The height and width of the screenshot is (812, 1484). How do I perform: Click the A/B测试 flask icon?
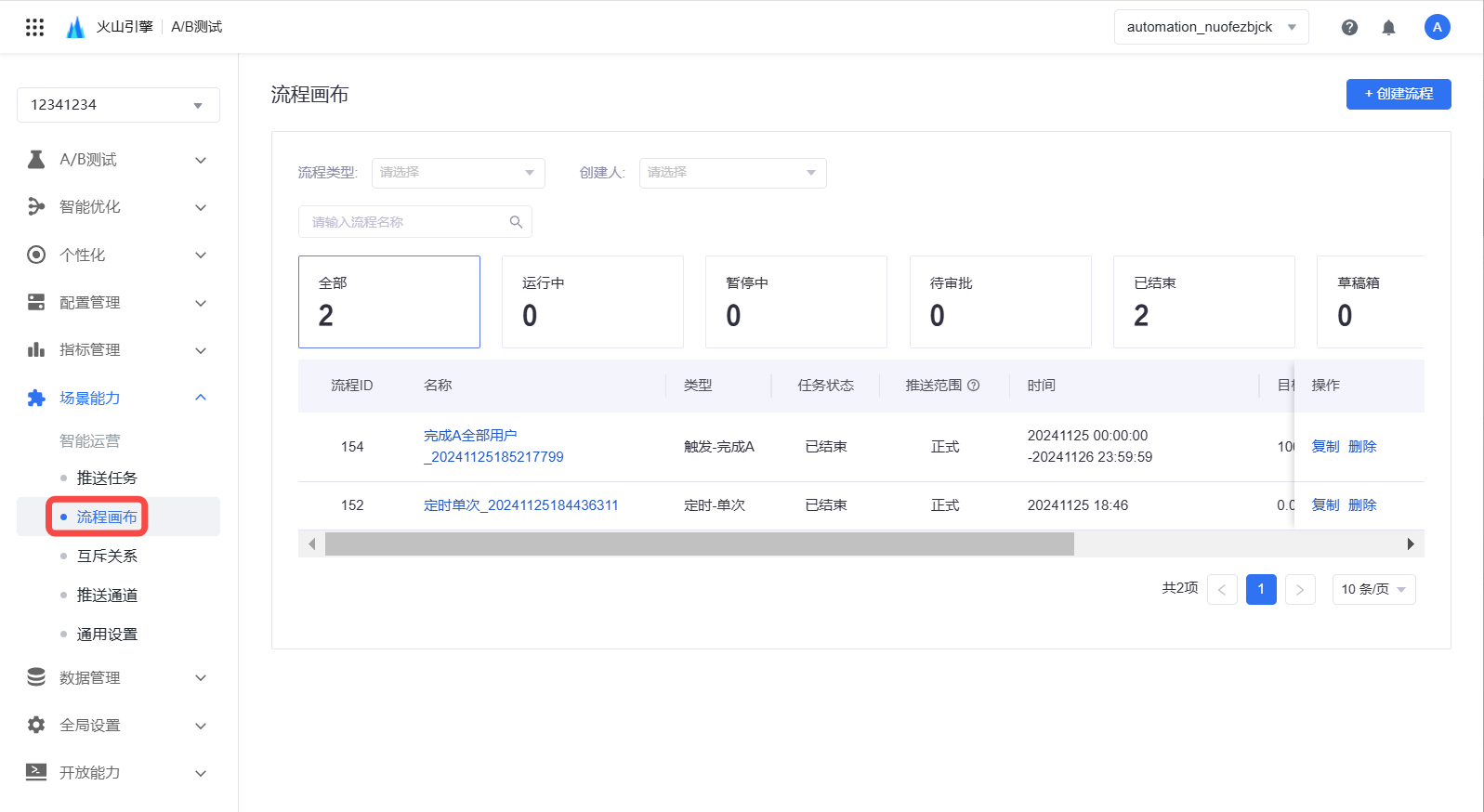[36, 160]
